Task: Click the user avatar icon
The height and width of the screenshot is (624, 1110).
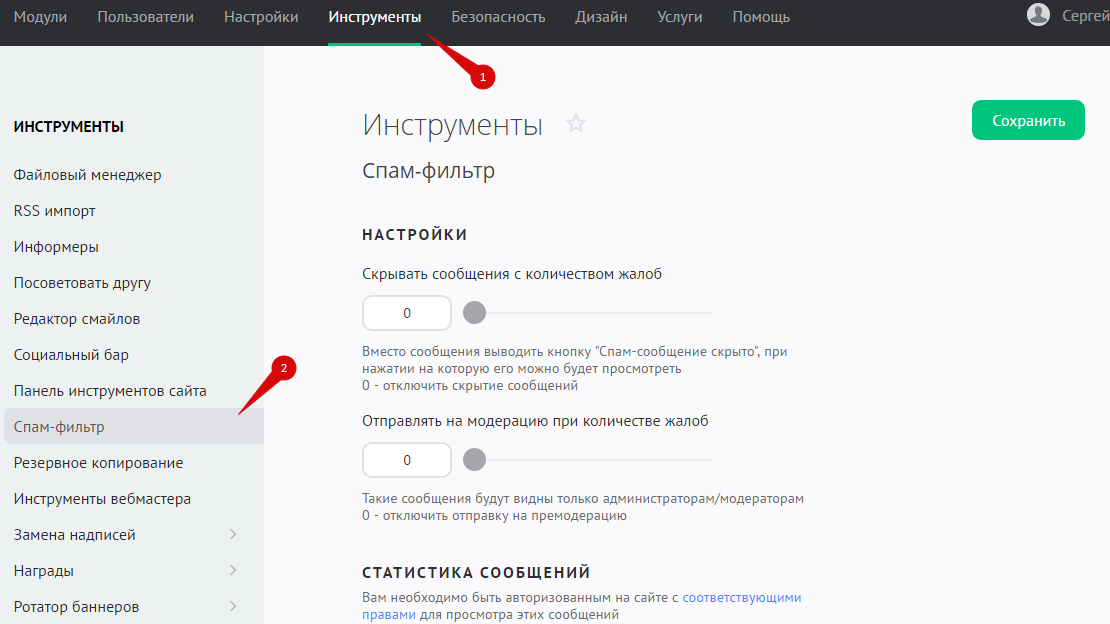Action: tap(1039, 15)
